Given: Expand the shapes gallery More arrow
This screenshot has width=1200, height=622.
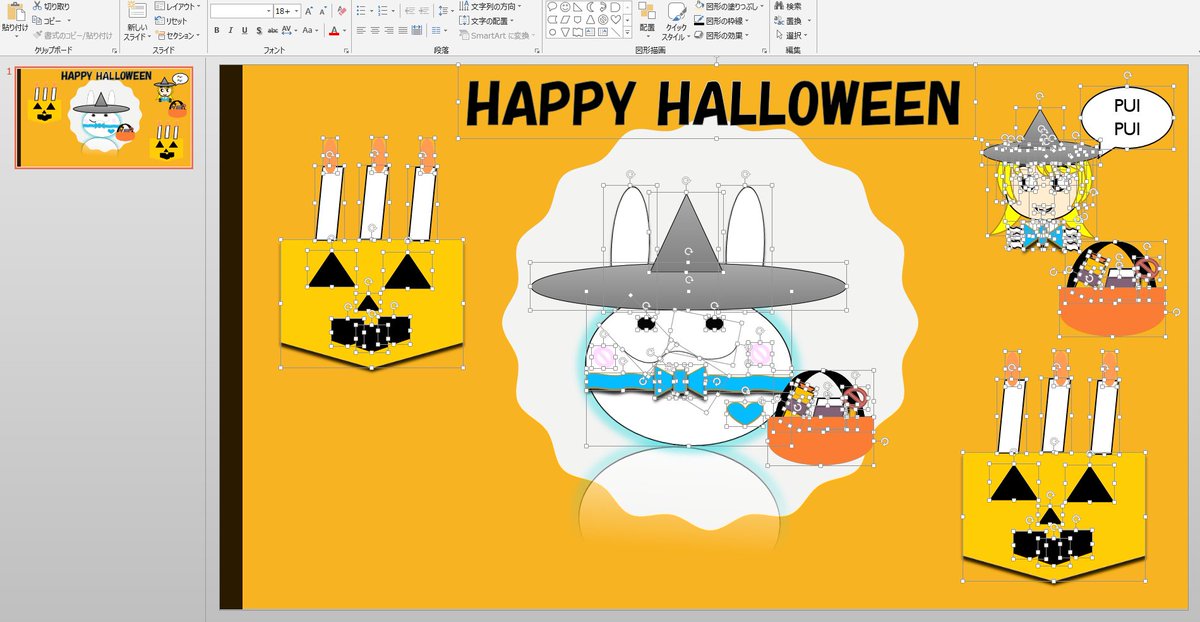Looking at the screenshot, I should pos(627,32).
